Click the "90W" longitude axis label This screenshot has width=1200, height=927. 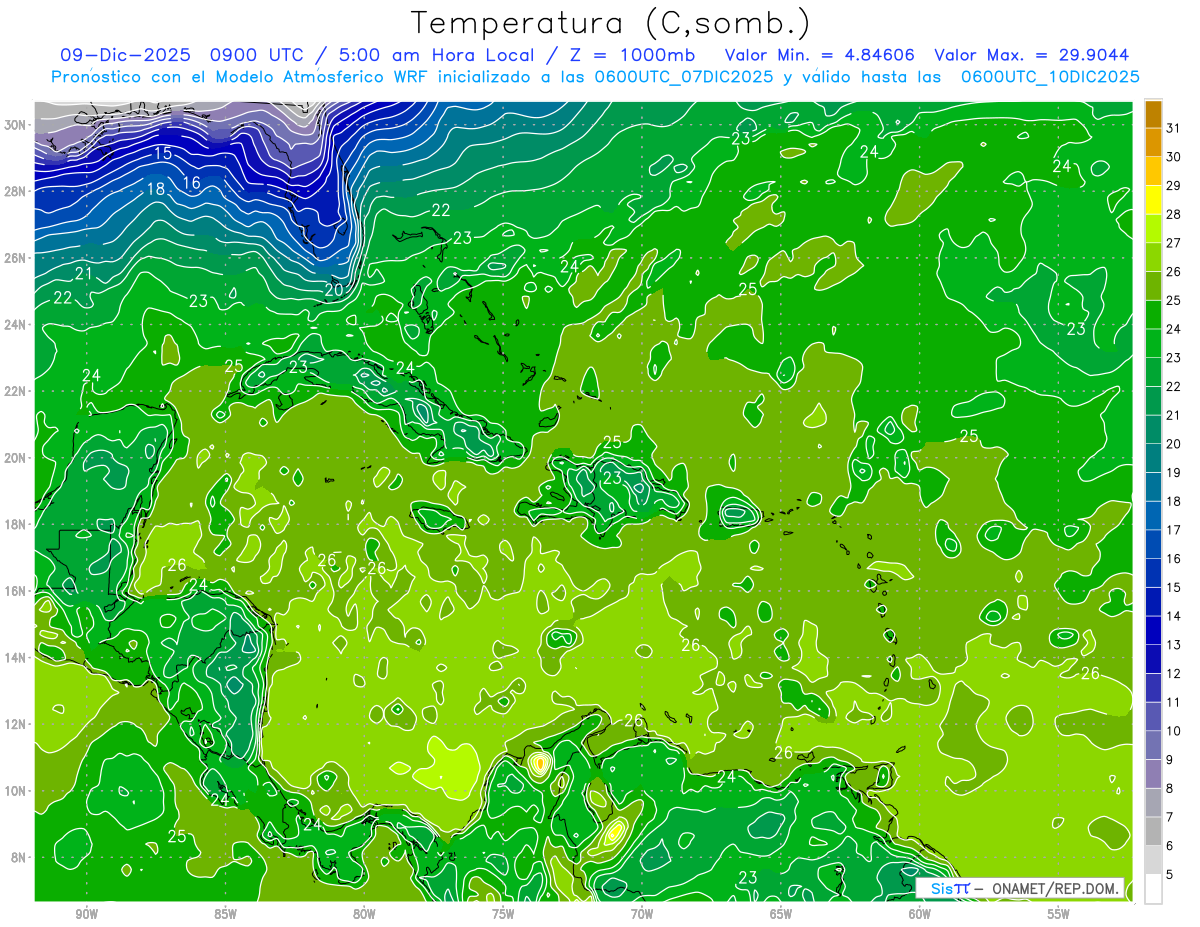(x=86, y=914)
